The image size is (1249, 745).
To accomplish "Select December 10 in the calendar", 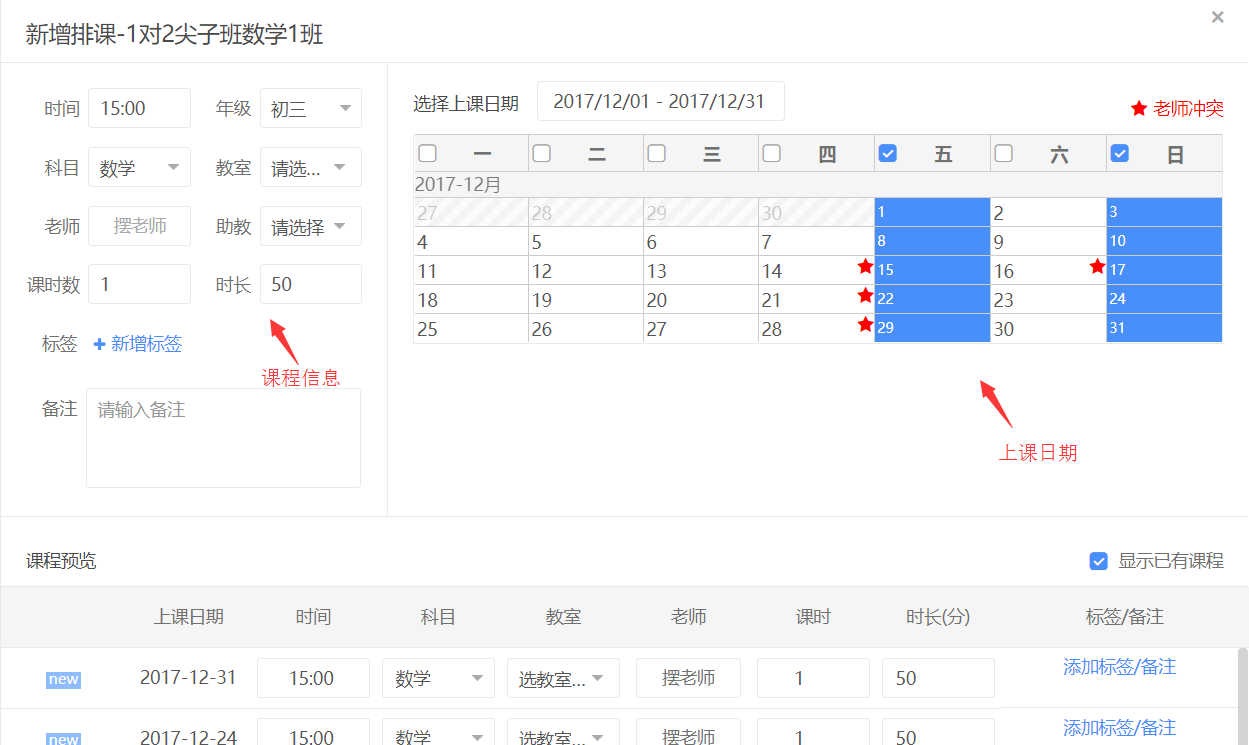I will click(x=1164, y=241).
